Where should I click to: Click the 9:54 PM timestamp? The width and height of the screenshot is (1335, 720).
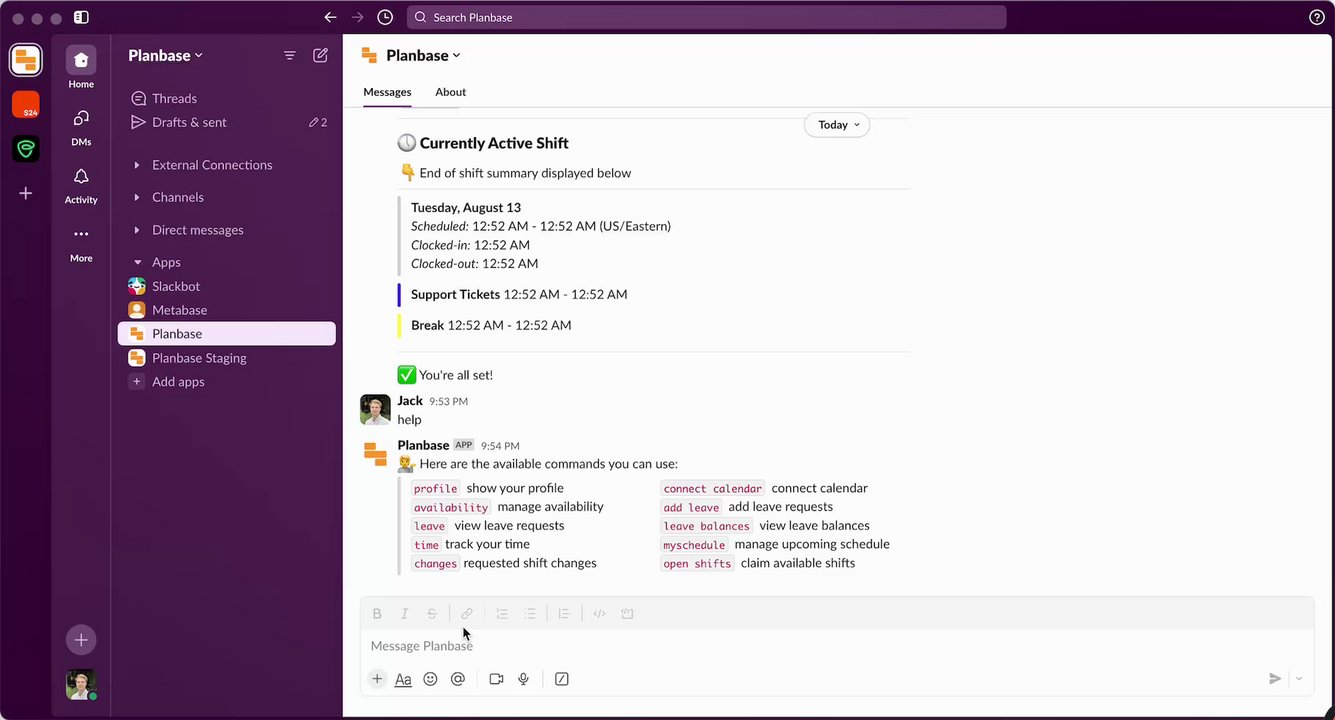click(500, 446)
